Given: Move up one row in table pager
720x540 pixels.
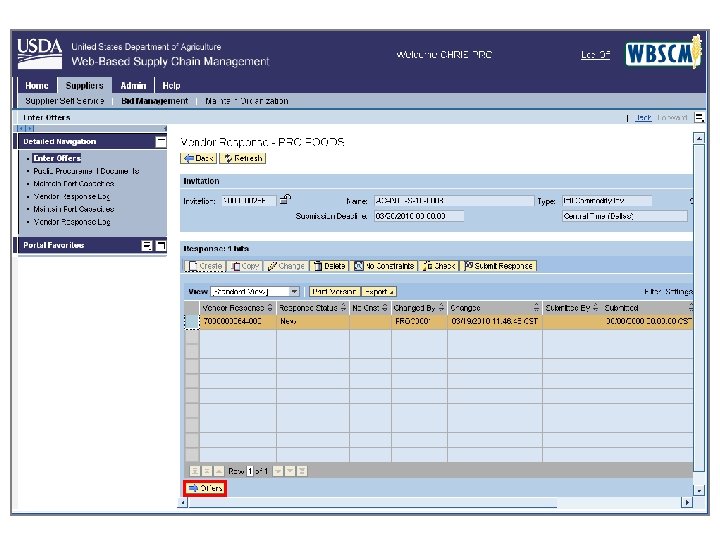Looking at the screenshot, I should coord(219,471).
